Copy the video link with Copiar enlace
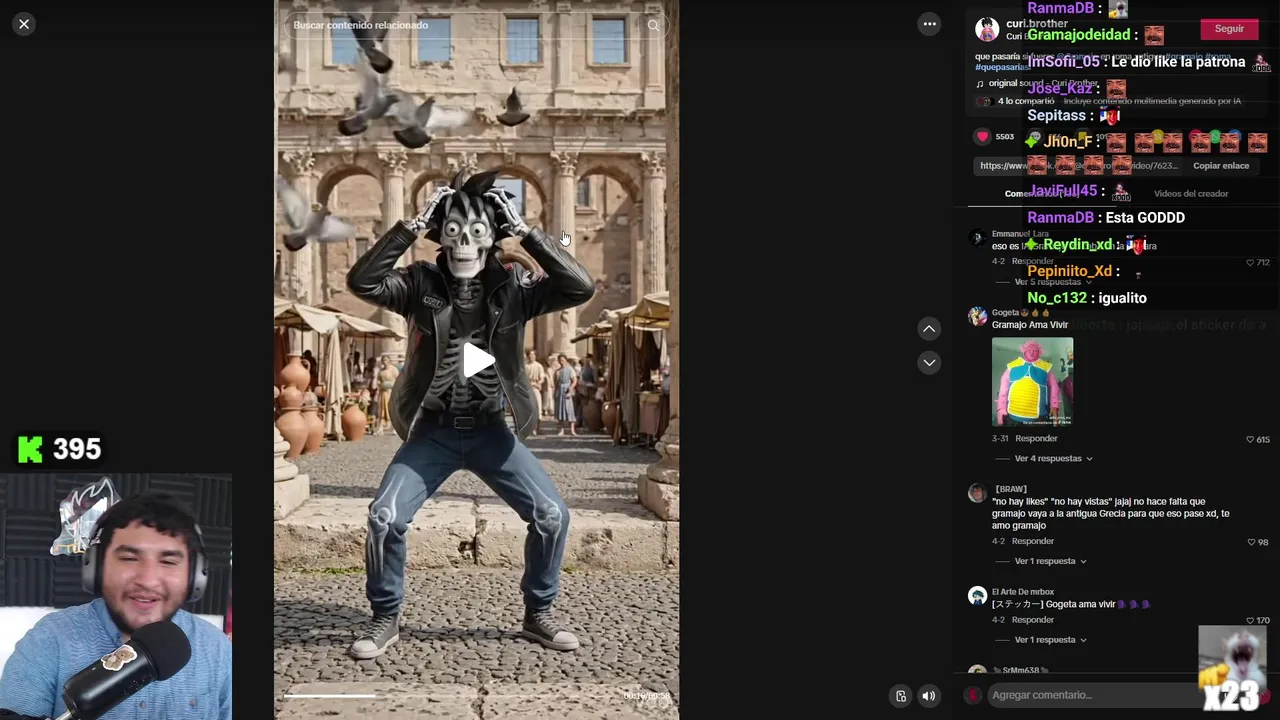This screenshot has width=1280, height=720. pyautogui.click(x=1221, y=166)
